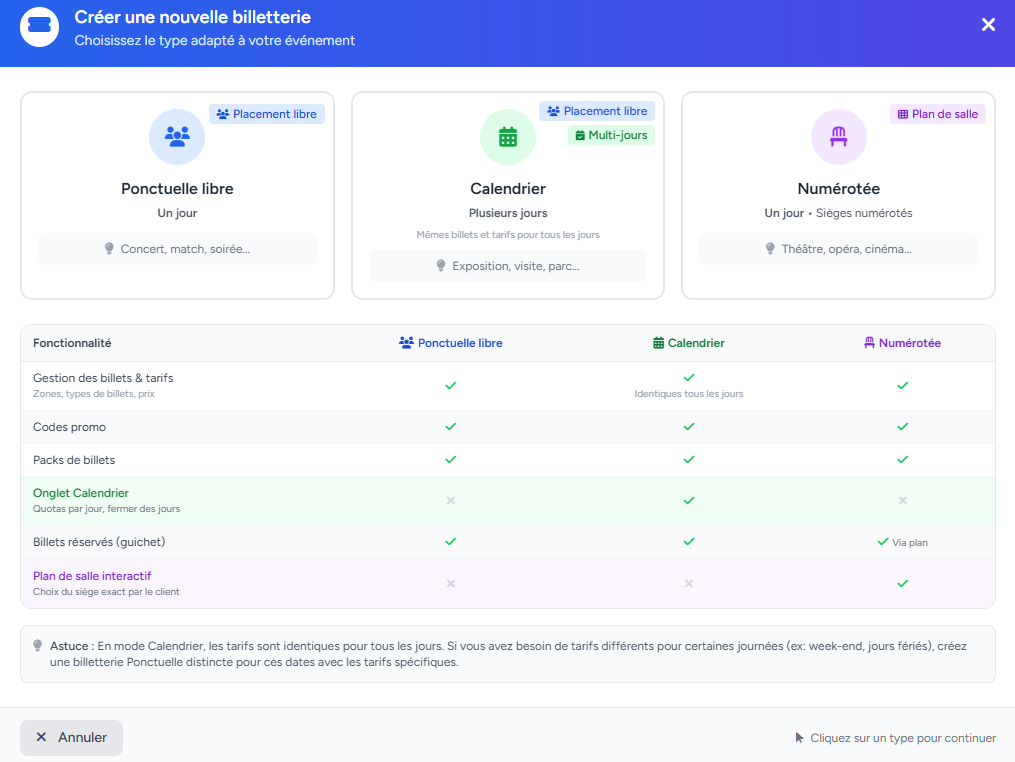
Task: Click the Calendrier column header in table
Action: tap(688, 343)
